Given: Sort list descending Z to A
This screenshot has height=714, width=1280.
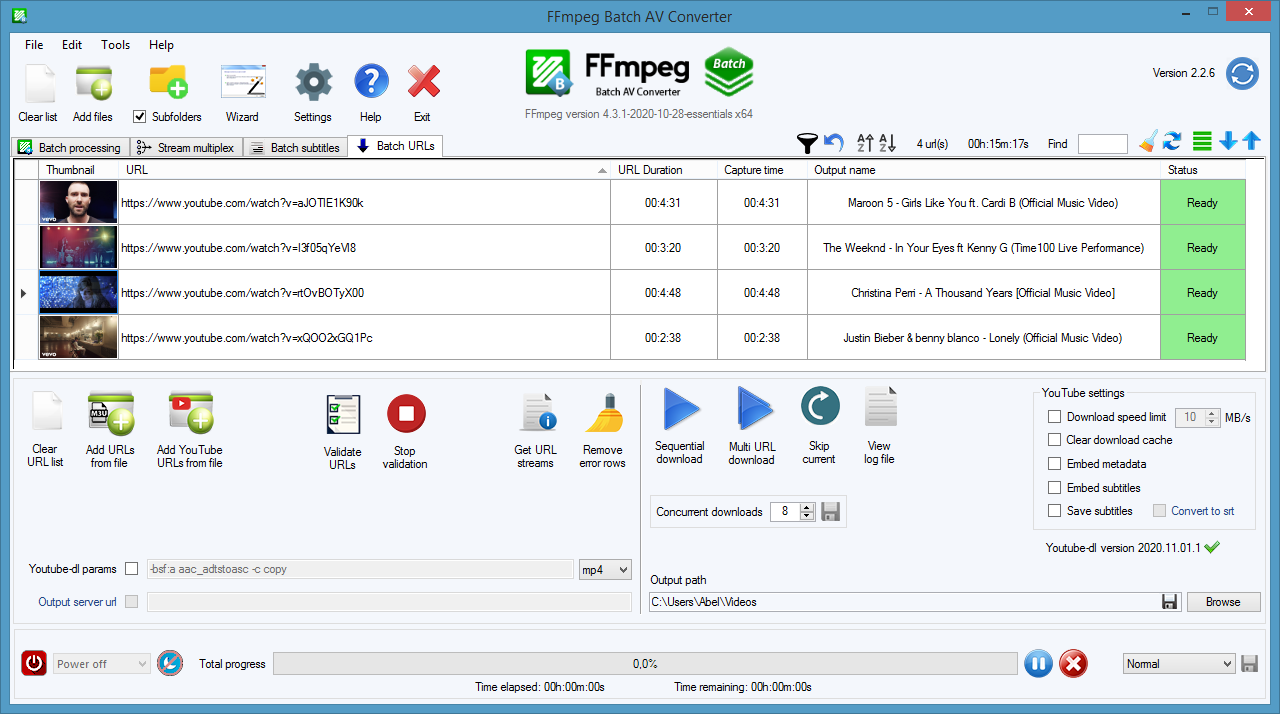Looking at the screenshot, I should coord(887,143).
